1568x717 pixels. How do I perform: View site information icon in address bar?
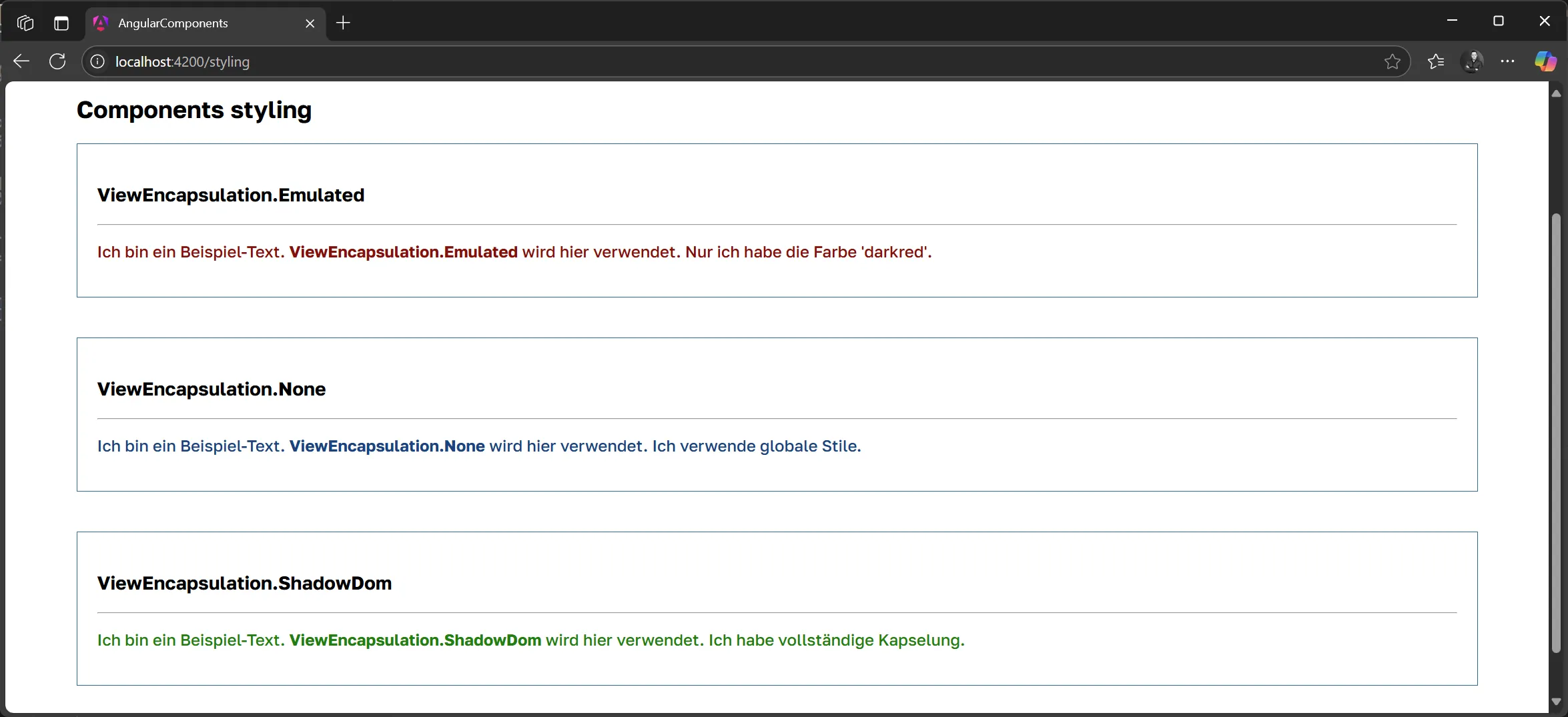coord(97,61)
